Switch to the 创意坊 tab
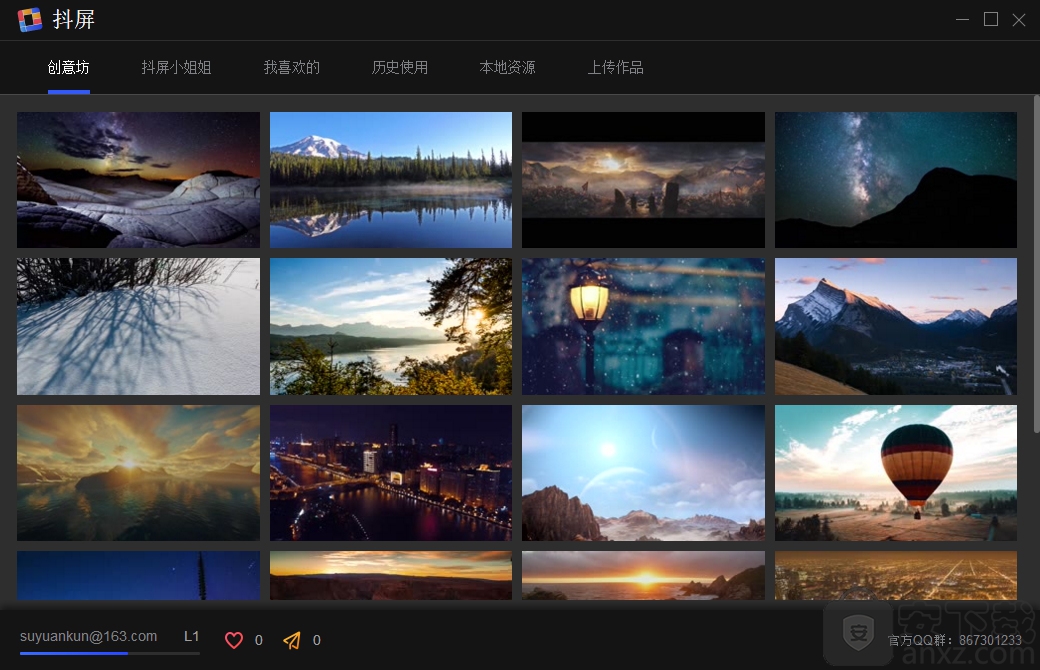The image size is (1040, 670). tap(68, 67)
